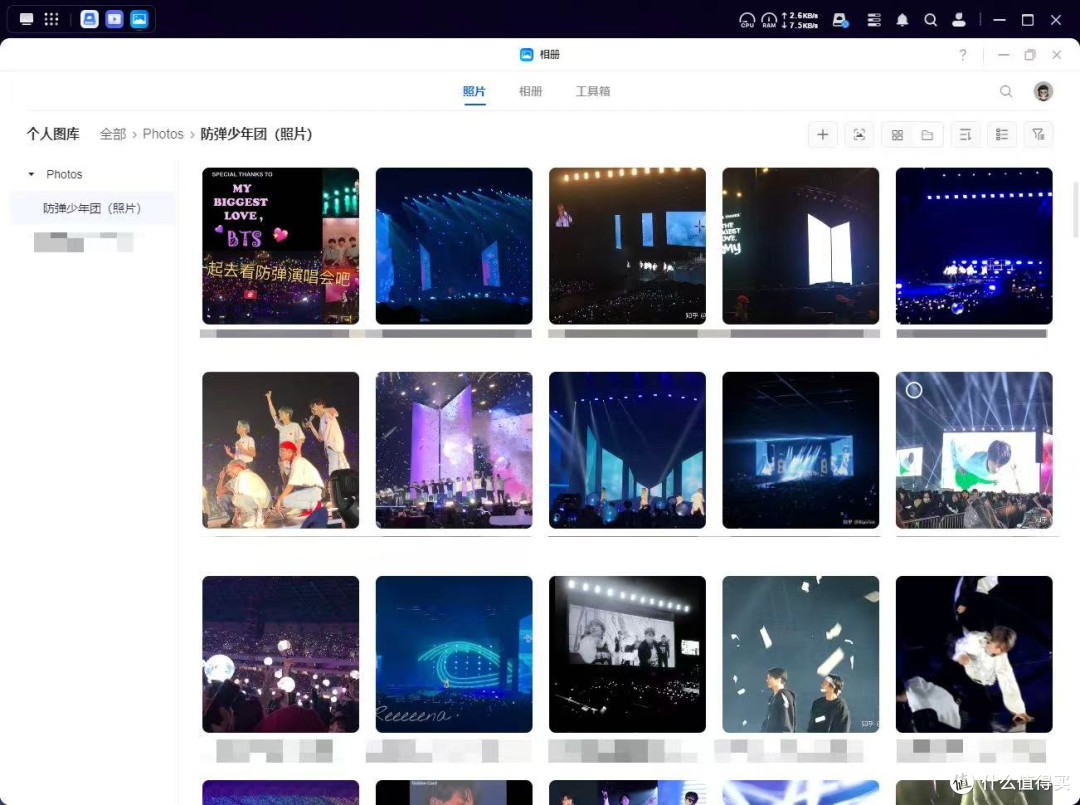Switch to grid thumbnail view
This screenshot has height=805, width=1080.
click(897, 135)
